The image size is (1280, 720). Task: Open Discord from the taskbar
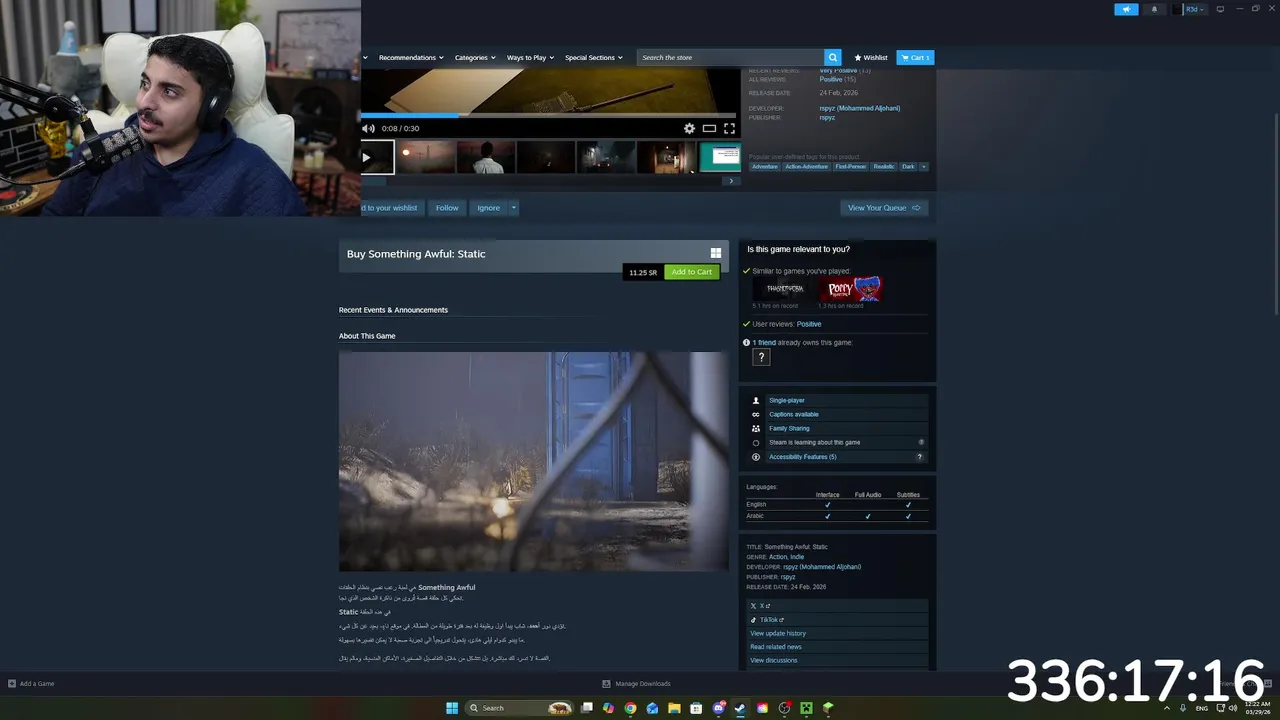(x=718, y=708)
